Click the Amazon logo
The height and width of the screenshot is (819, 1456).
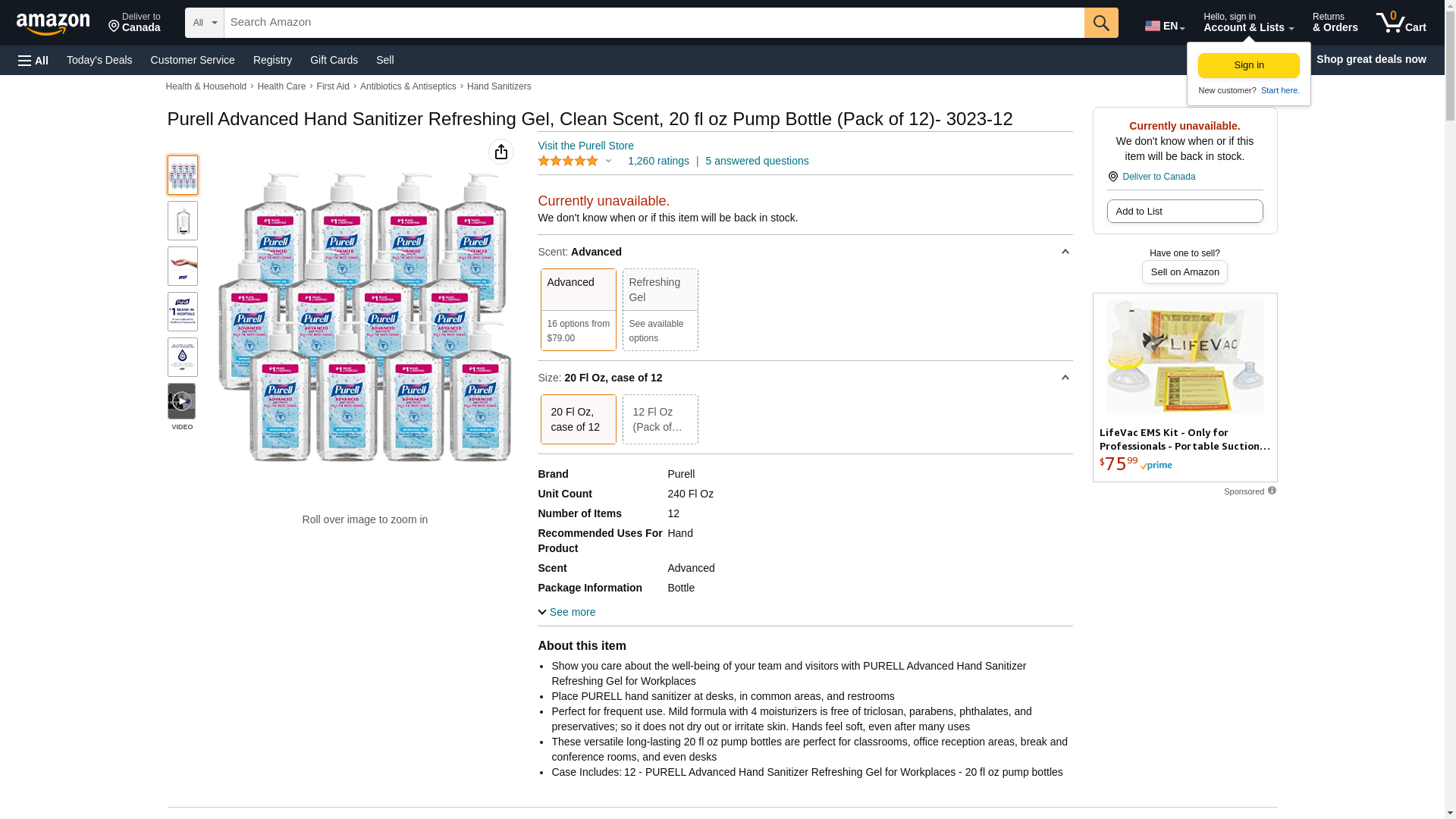tap(53, 24)
